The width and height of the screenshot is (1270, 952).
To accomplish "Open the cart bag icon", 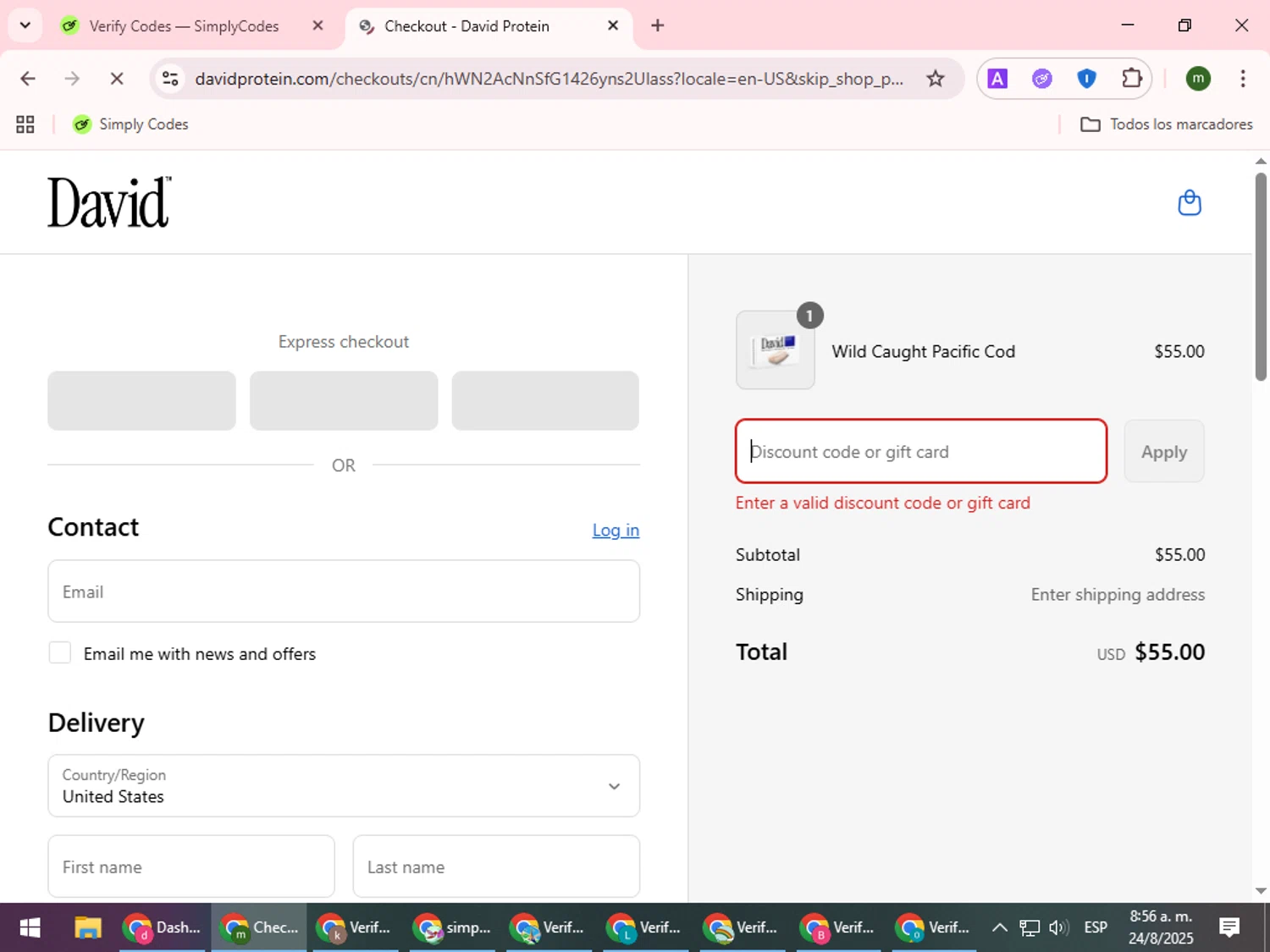I will coord(1190,203).
